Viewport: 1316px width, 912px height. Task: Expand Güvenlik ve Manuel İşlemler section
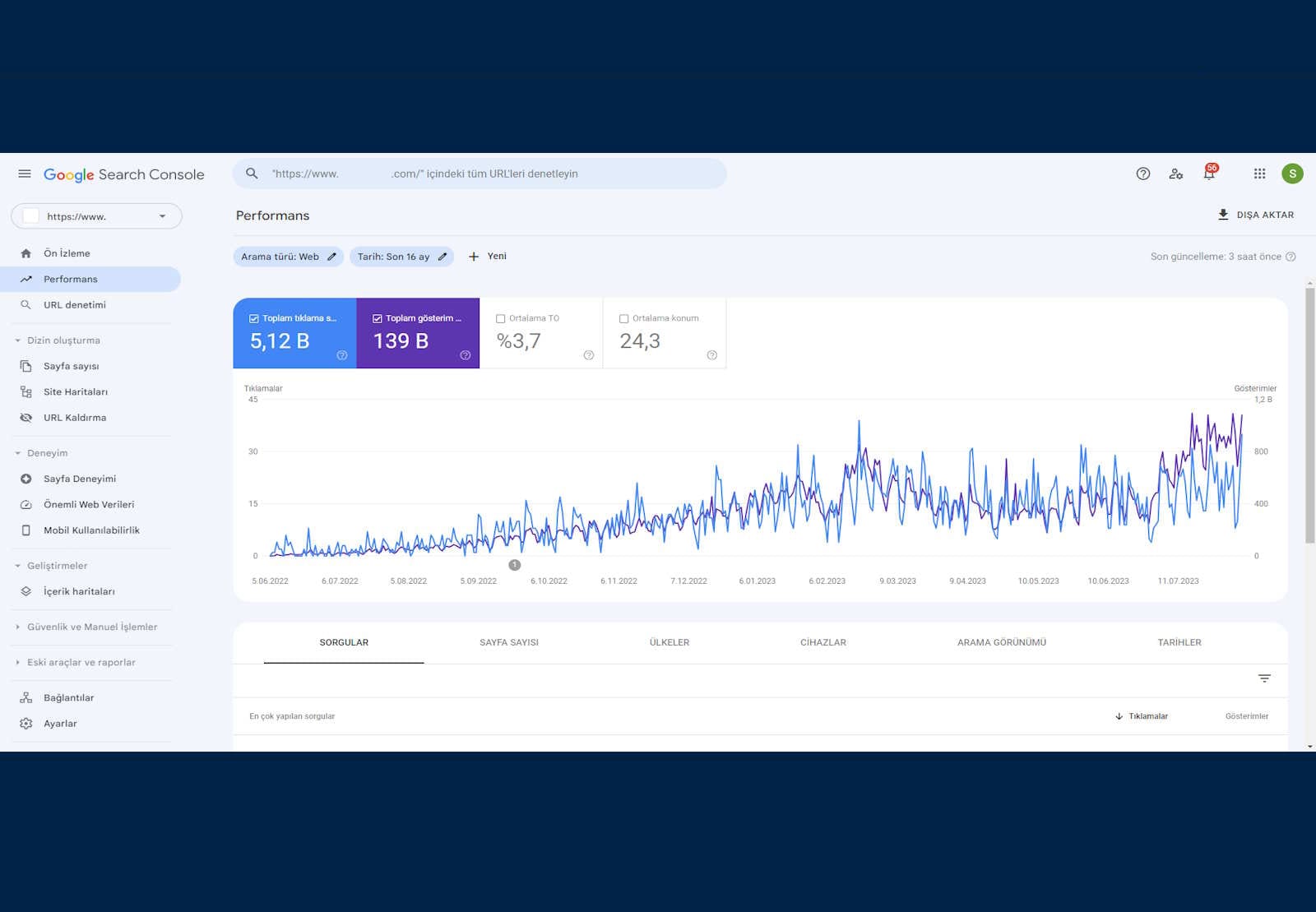tap(91, 627)
